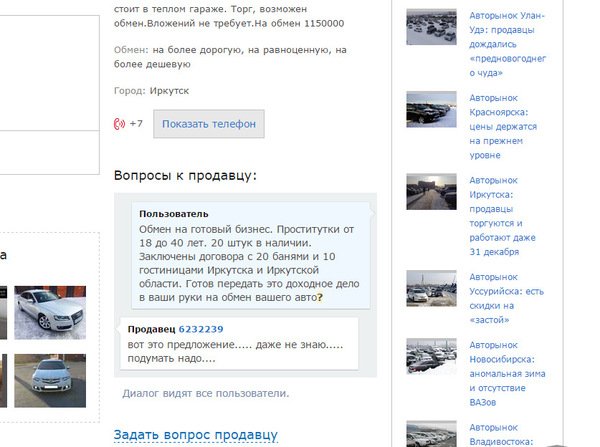Select the Вопросы к продавцу heading
The image size is (600, 447).
[x=185, y=175]
